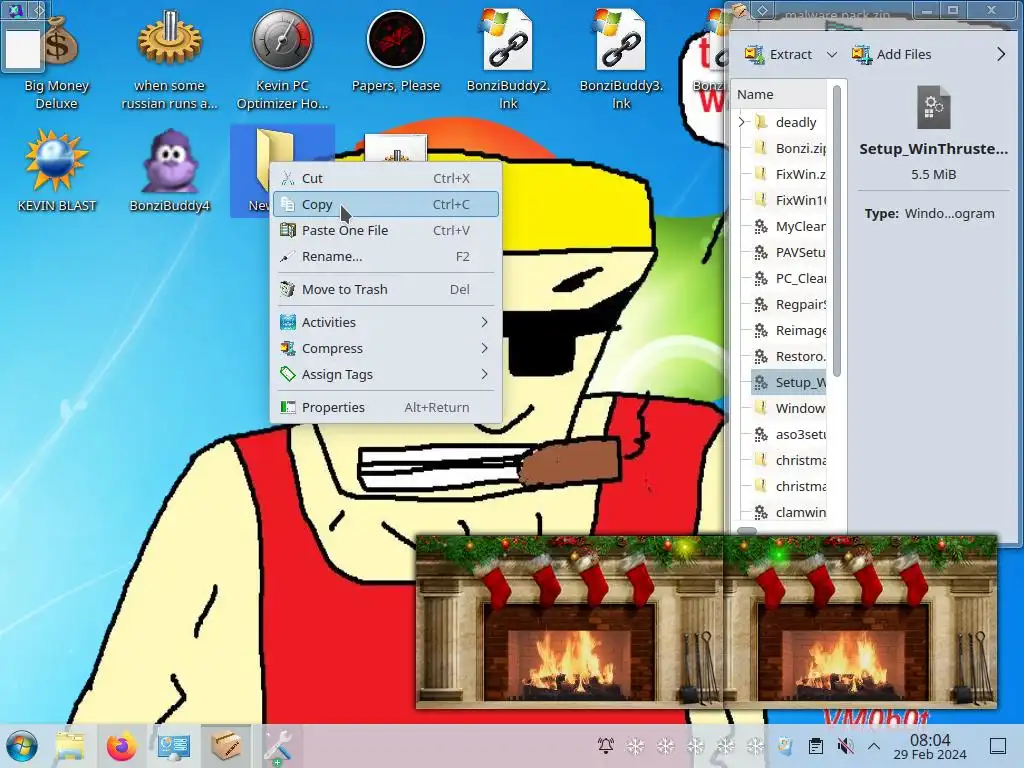Open the Assign Tags submenu
The height and width of the screenshot is (768, 1024).
[x=385, y=374]
